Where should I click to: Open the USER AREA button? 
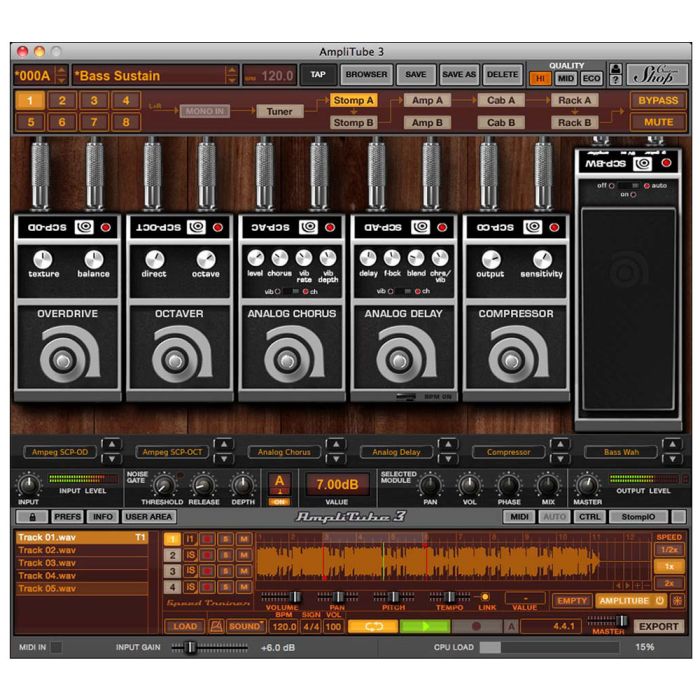coord(149,517)
